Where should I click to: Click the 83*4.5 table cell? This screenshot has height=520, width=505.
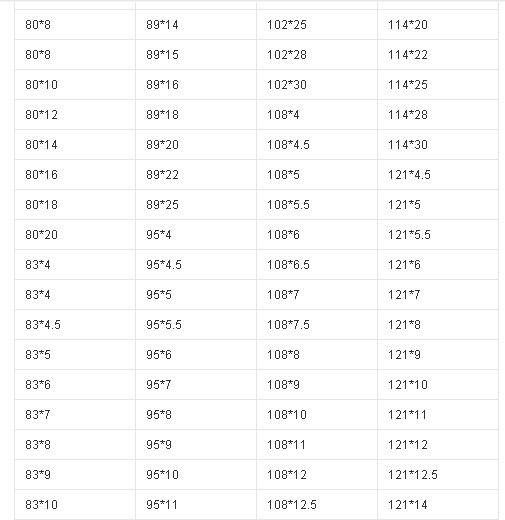point(75,325)
